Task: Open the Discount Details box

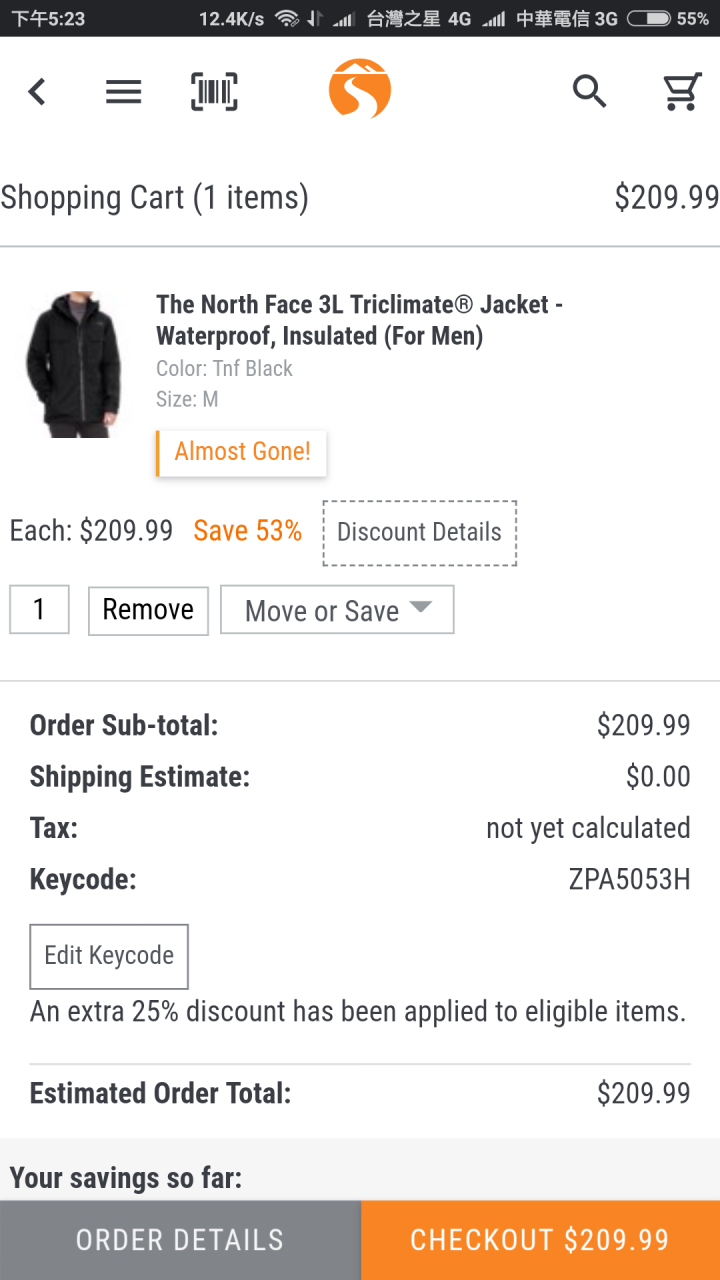Action: point(419,532)
